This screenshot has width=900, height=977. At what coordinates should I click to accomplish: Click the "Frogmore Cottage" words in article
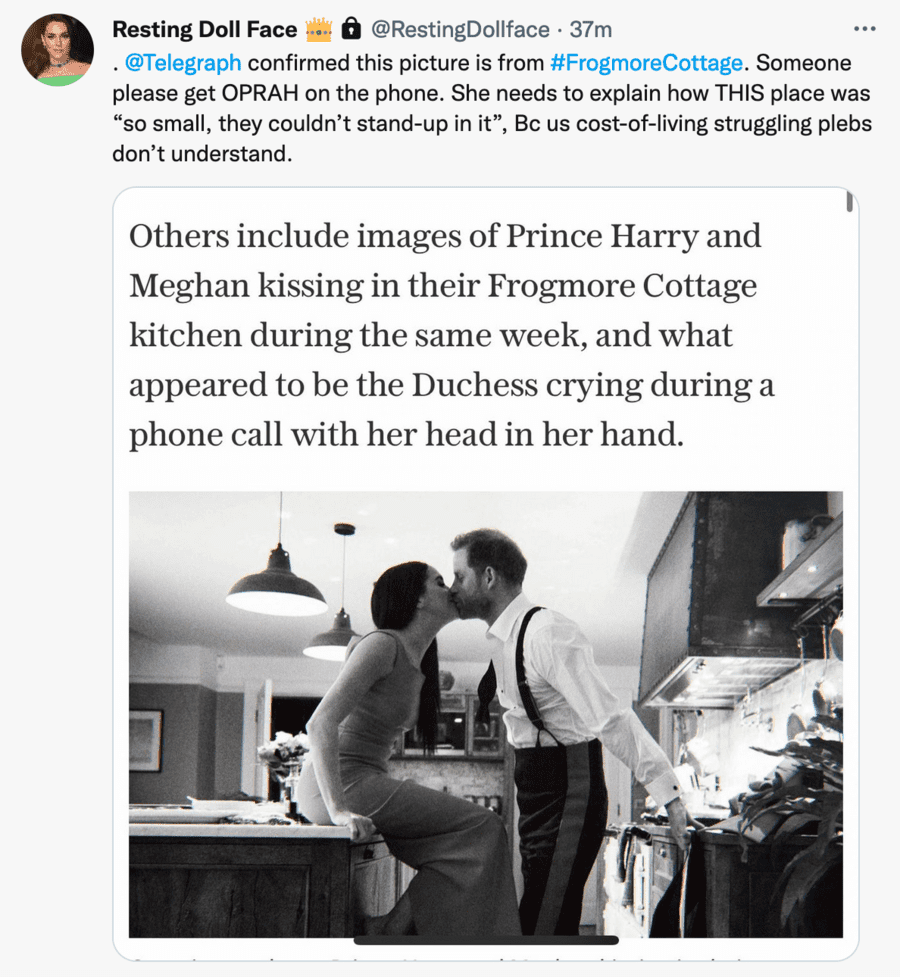pyautogui.click(x=622, y=286)
